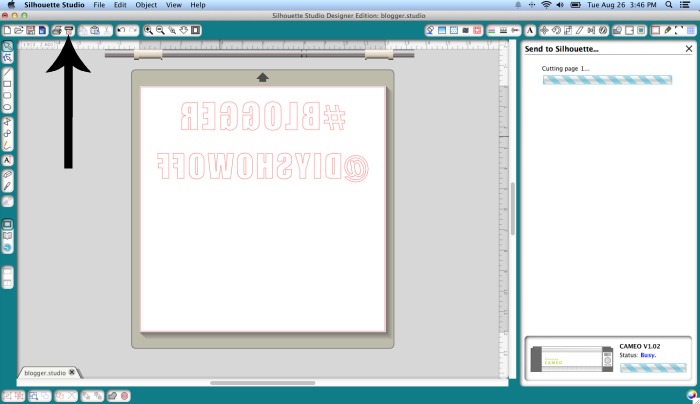Viewport: 700px width, 404px height.
Task: Open the Text Style panel icon
Action: click(x=529, y=31)
